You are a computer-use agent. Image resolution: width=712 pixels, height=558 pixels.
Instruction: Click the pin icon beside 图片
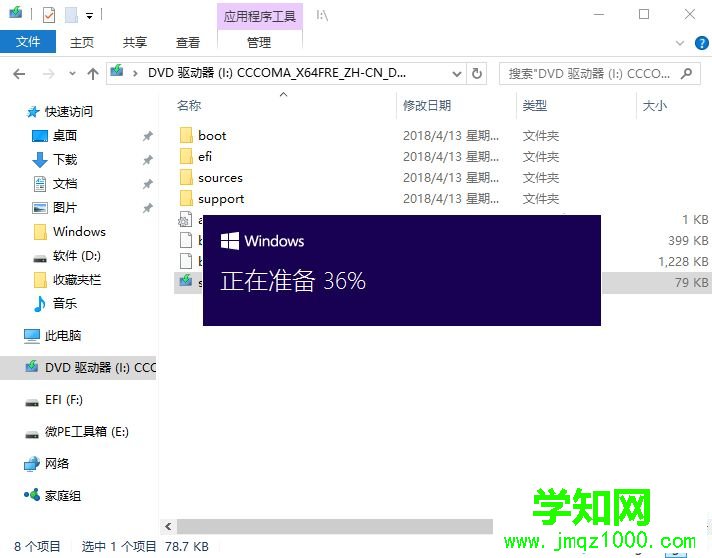148,208
